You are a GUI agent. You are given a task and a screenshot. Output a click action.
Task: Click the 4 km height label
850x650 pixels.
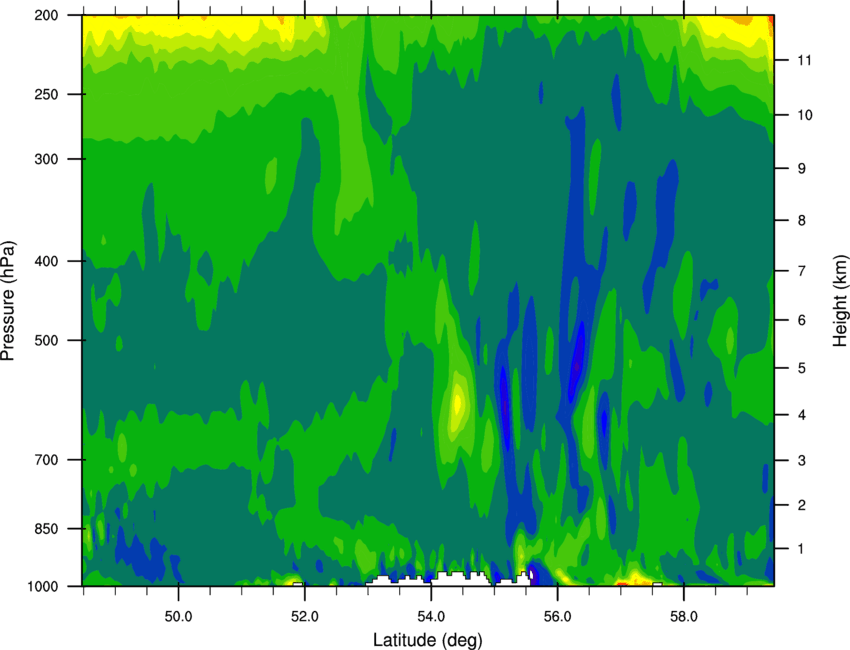click(802, 415)
